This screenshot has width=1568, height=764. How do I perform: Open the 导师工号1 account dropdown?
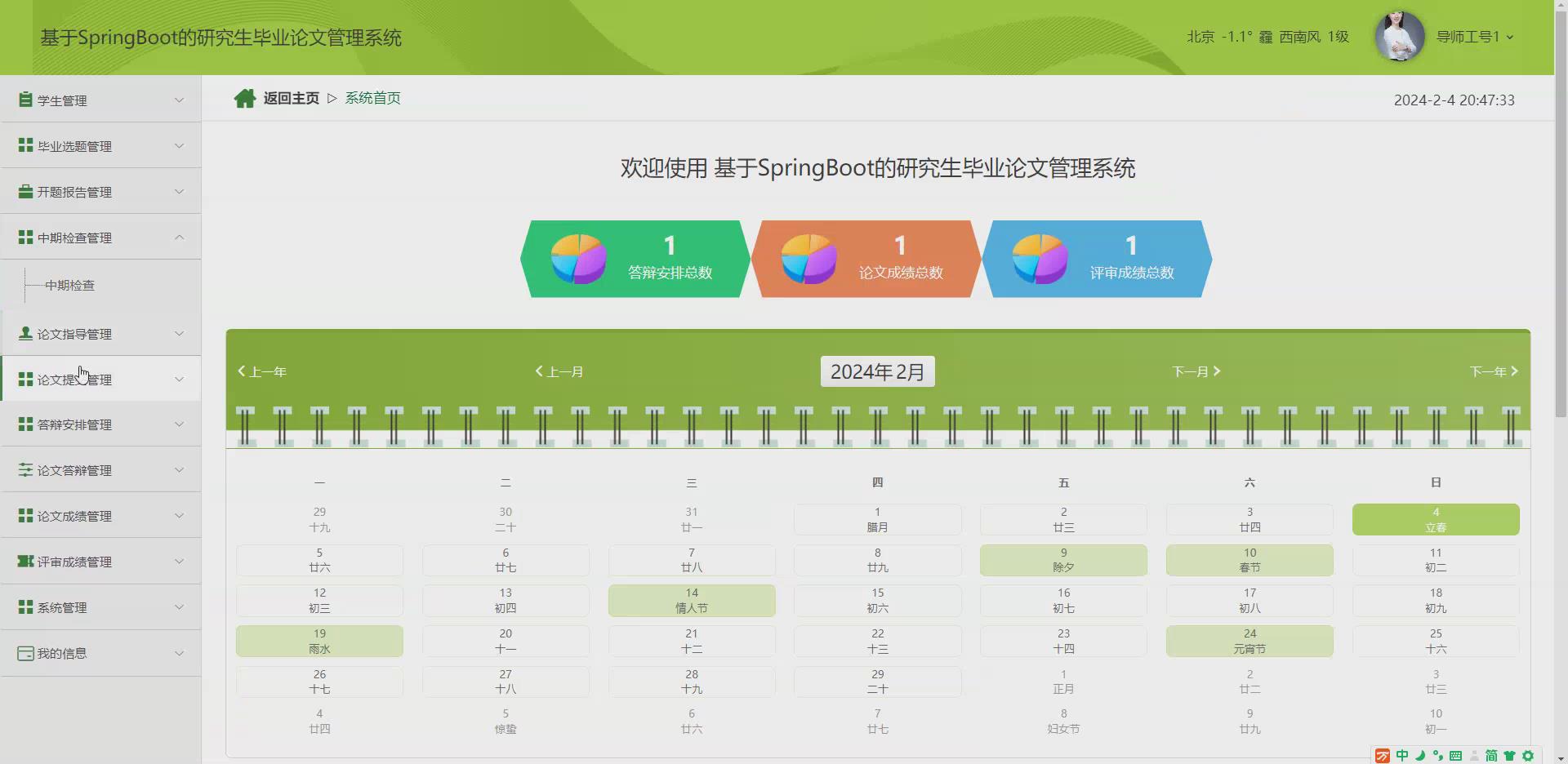coord(1474,37)
